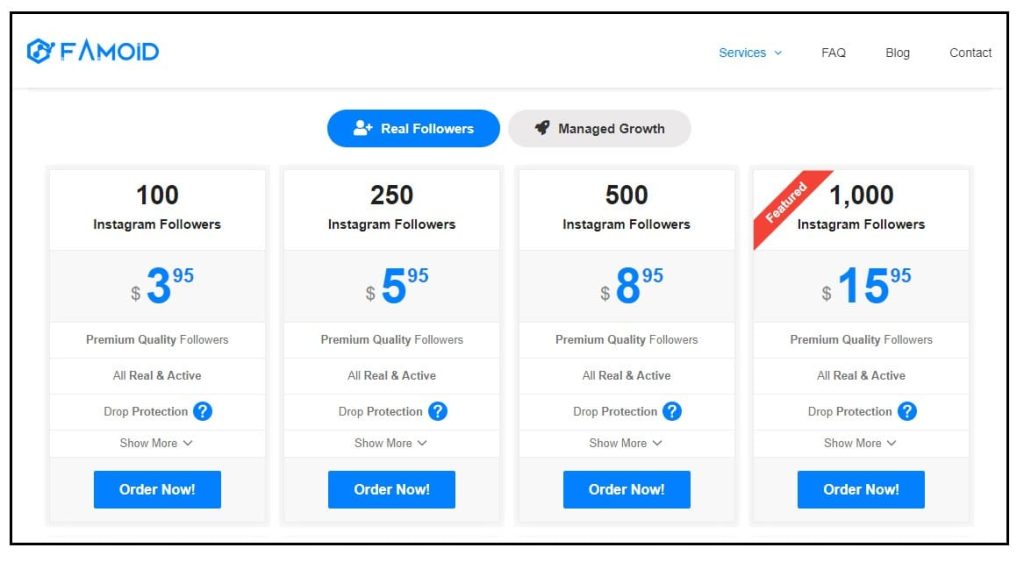The height and width of the screenshot is (562, 1024).
Task: Go to the FAQ page
Action: [x=833, y=53]
